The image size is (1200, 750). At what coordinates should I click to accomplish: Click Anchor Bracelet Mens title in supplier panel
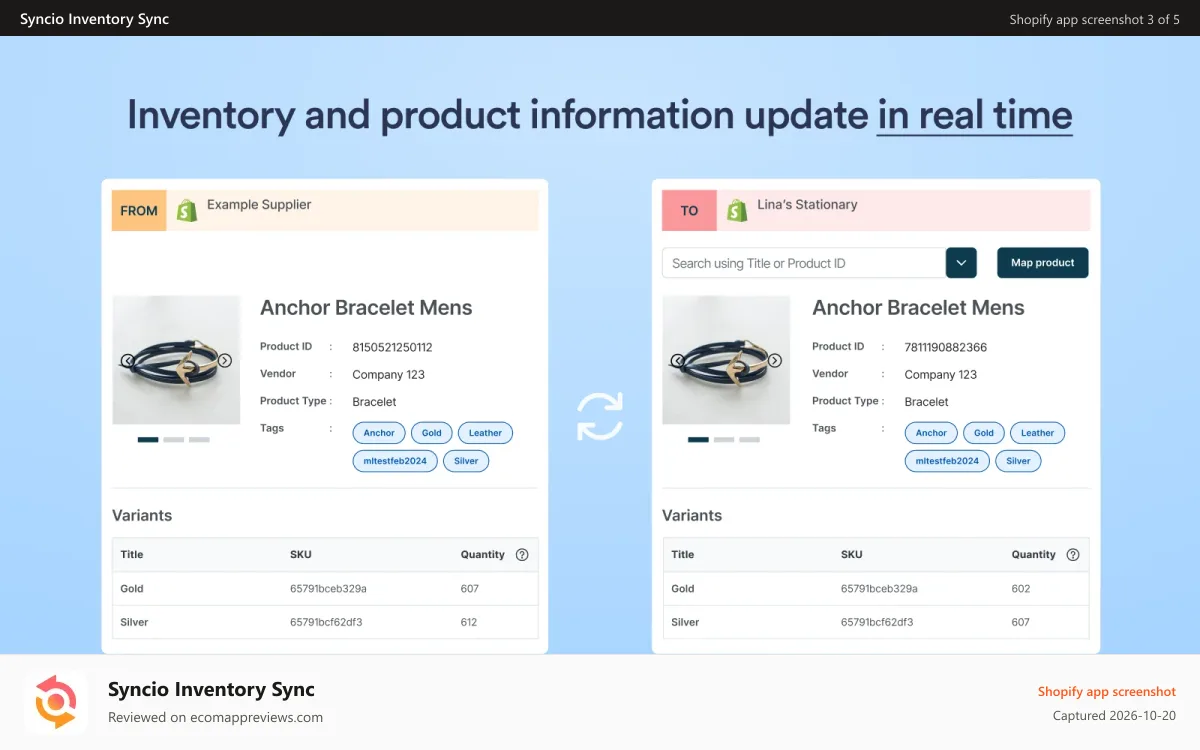366,308
